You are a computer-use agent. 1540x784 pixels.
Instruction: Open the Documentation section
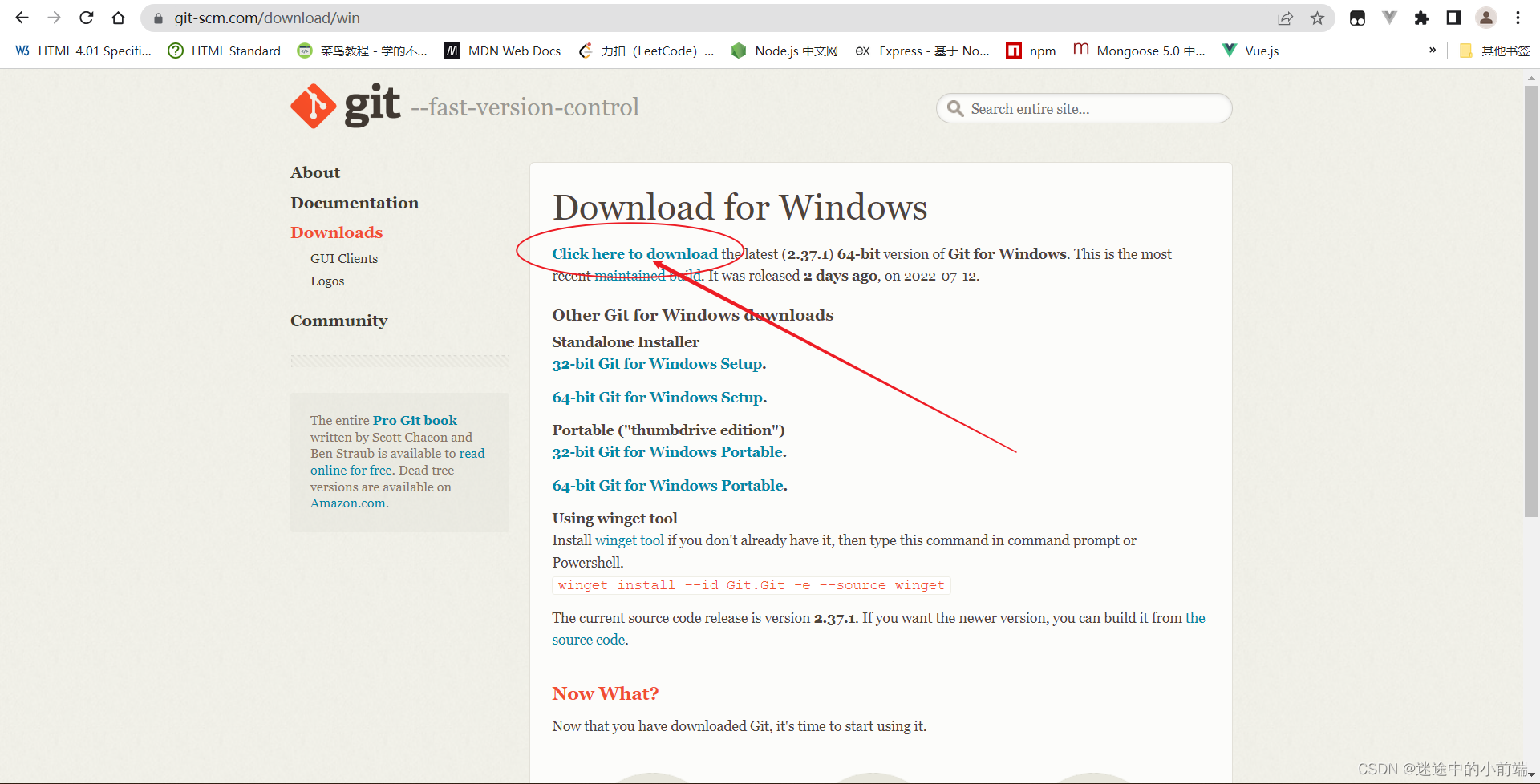[355, 203]
